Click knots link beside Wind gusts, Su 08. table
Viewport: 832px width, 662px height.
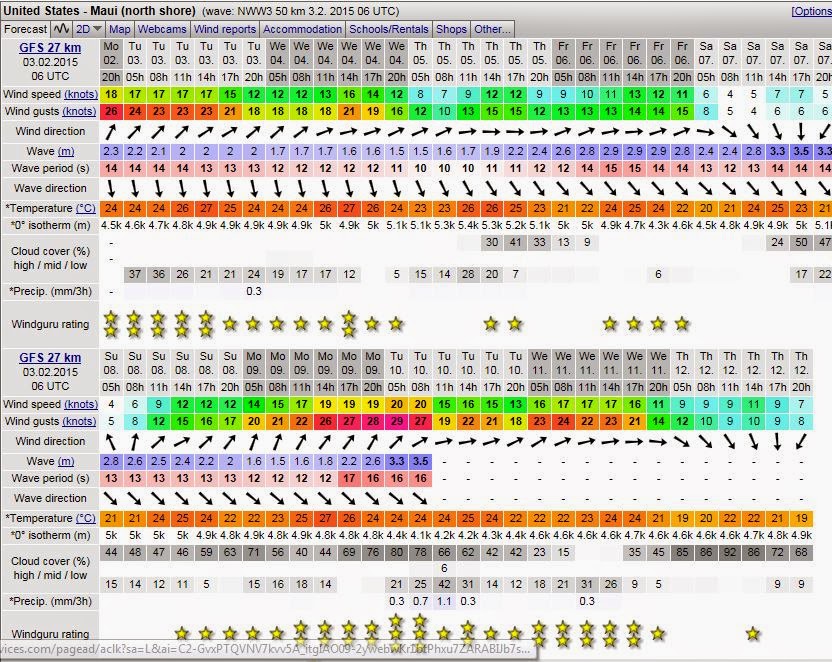coord(79,421)
